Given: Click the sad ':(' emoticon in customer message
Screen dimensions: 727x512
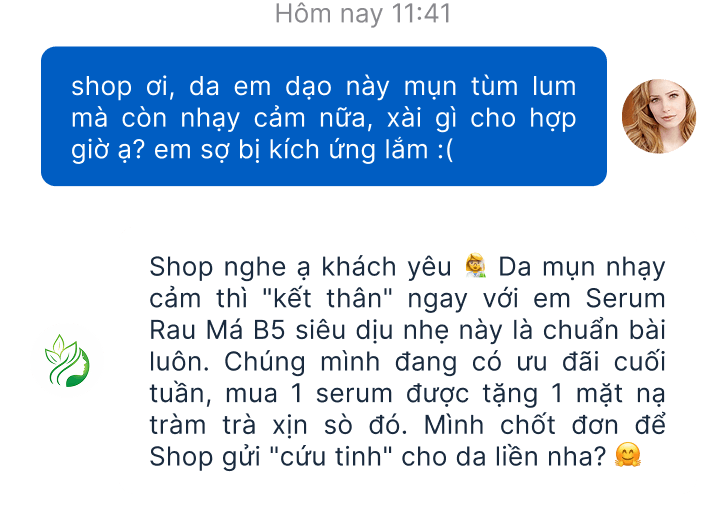Looking at the screenshot, I should click(x=445, y=150).
